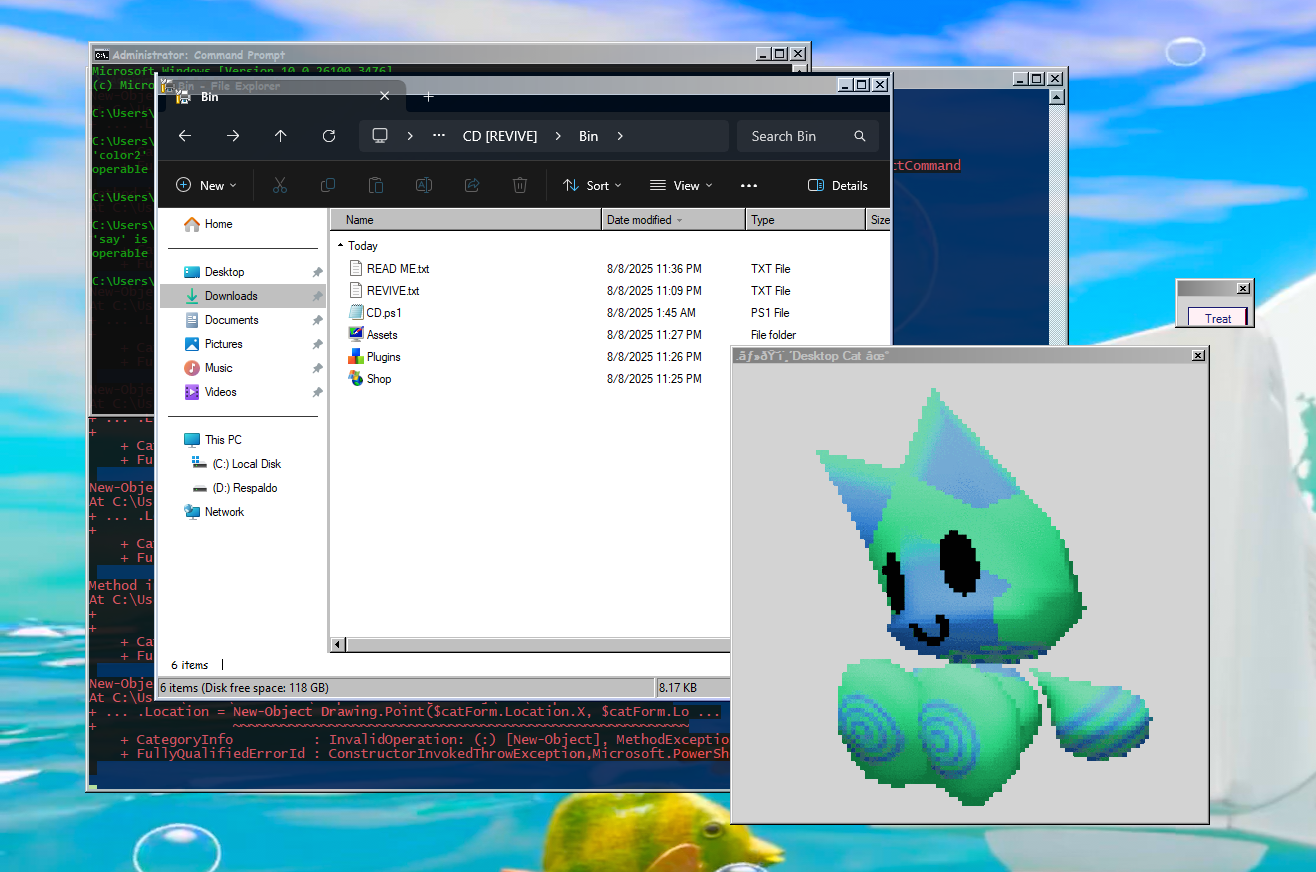Select REVIVE.txt file
This screenshot has width=1316, height=872.
[393, 291]
